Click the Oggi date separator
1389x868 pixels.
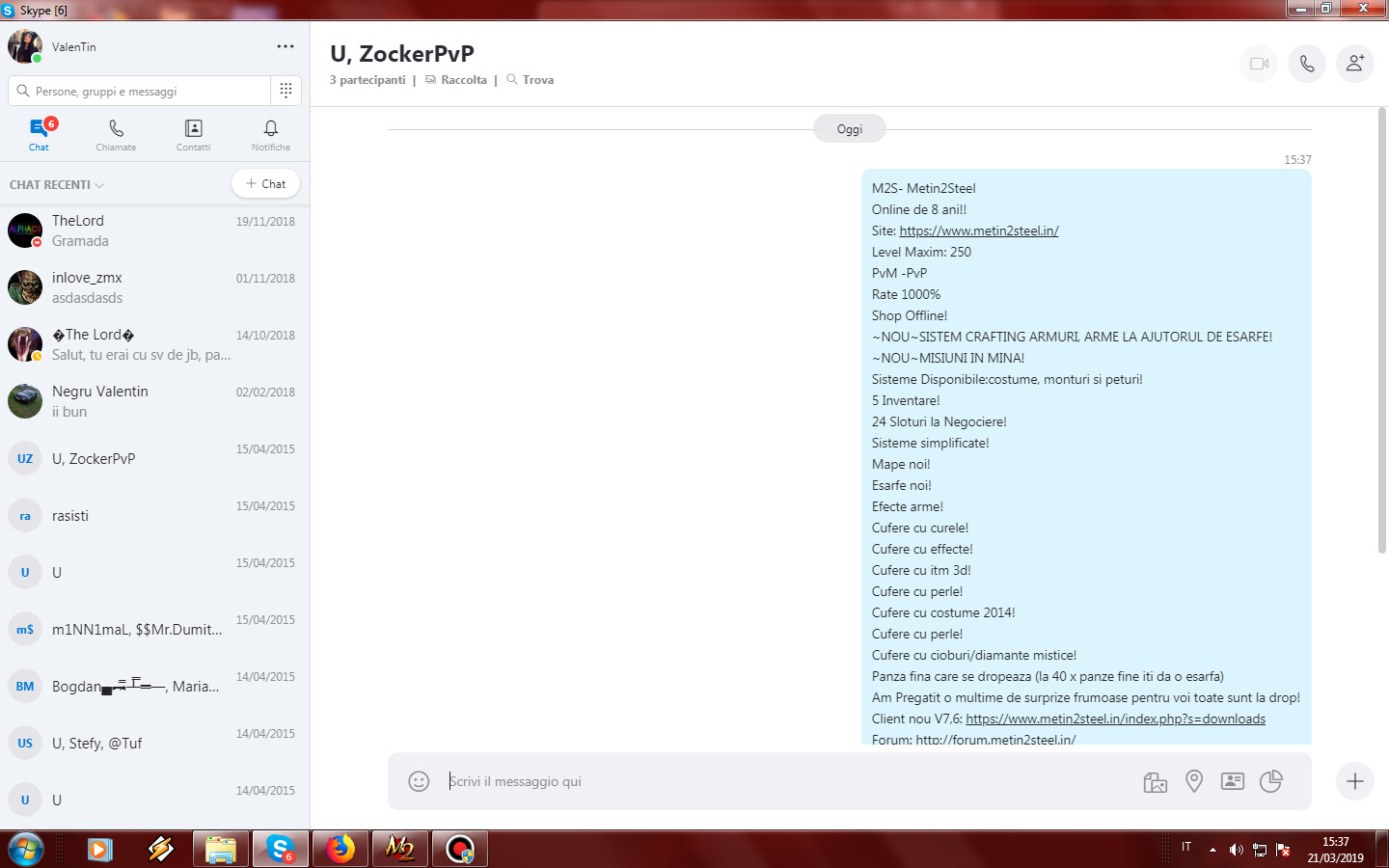tap(850, 129)
